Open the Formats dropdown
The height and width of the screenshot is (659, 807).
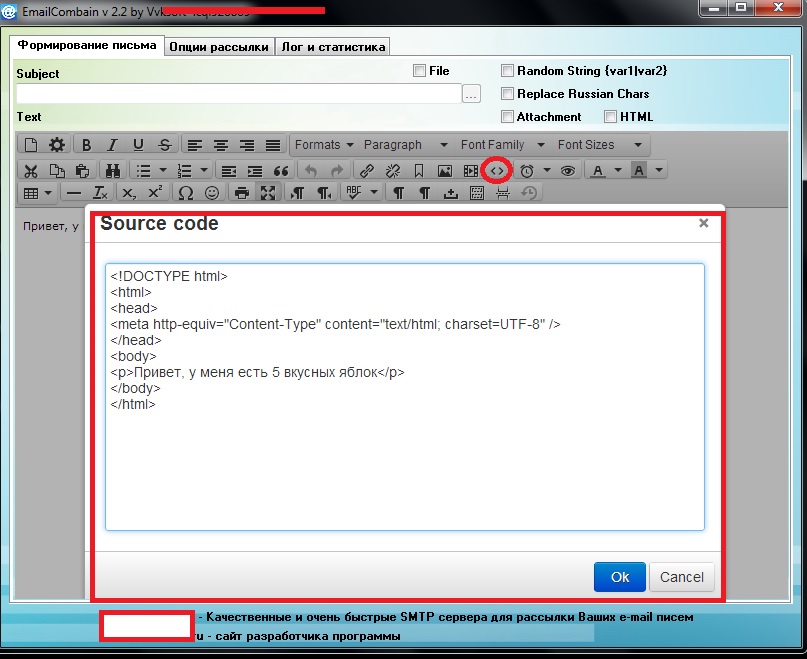point(324,145)
